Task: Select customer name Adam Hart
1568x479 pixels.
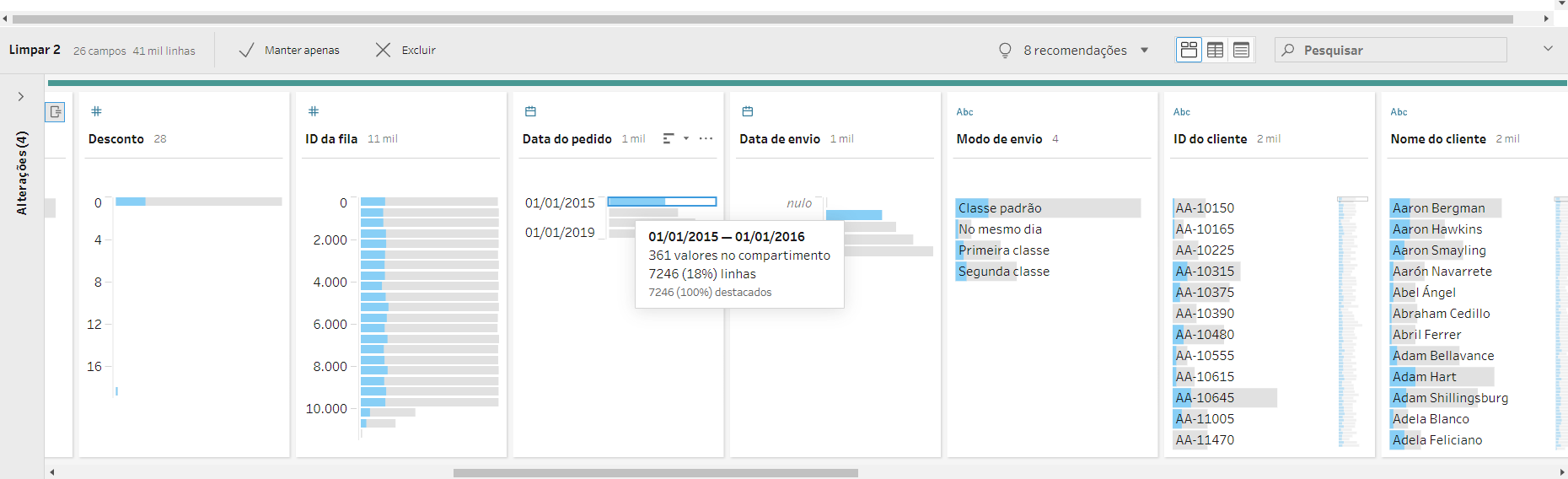Action: click(1442, 377)
